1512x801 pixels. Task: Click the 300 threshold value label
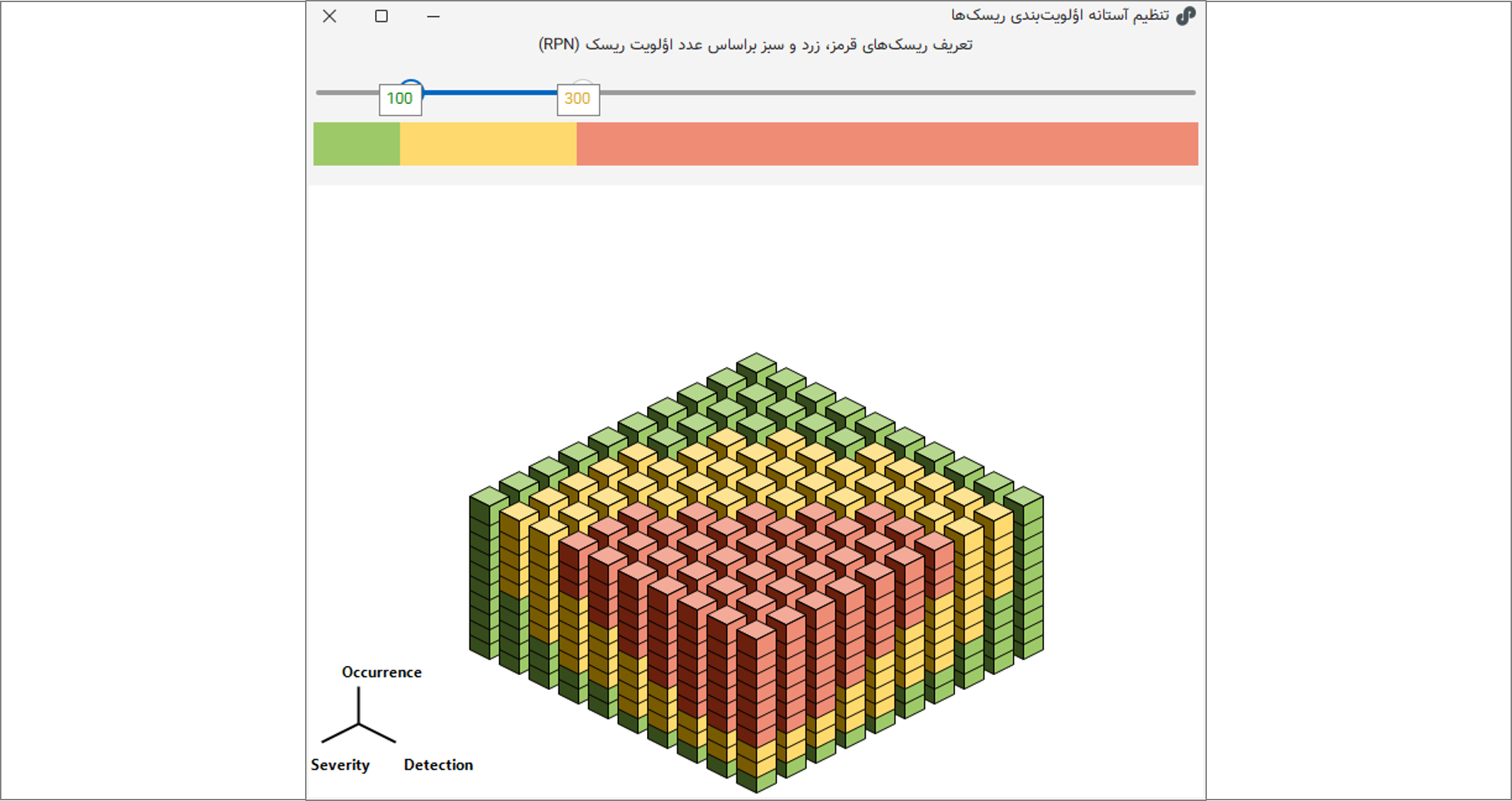pyautogui.click(x=578, y=99)
